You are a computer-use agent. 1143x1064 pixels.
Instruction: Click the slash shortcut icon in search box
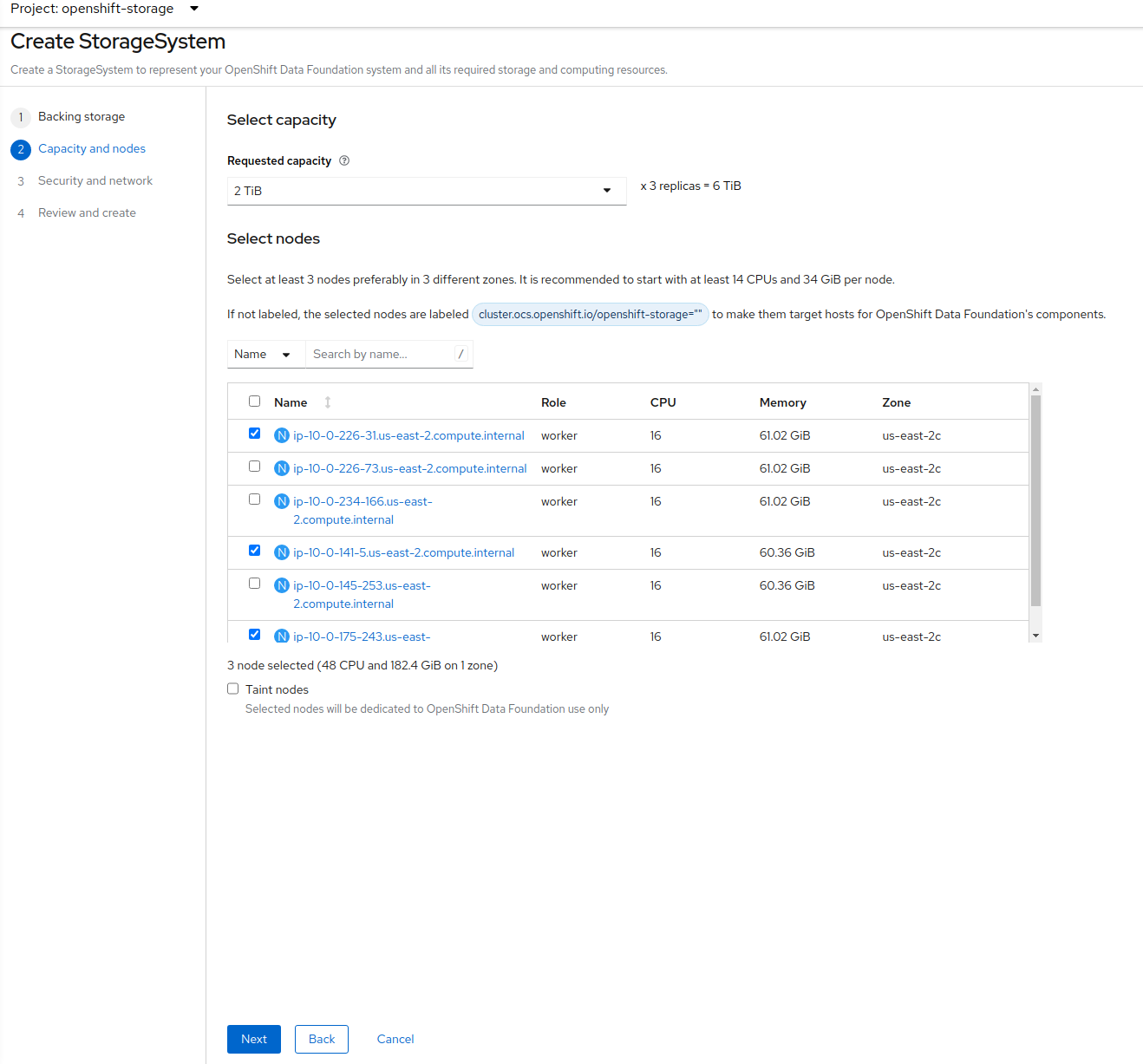point(460,354)
